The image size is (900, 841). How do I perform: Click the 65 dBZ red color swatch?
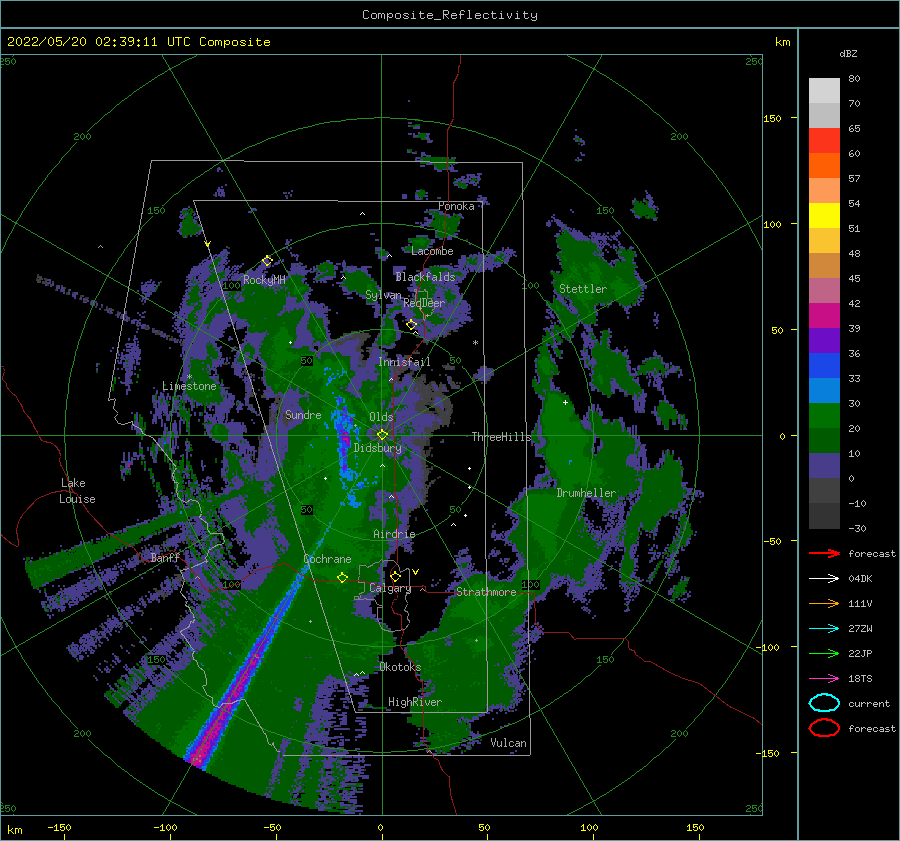coord(824,140)
